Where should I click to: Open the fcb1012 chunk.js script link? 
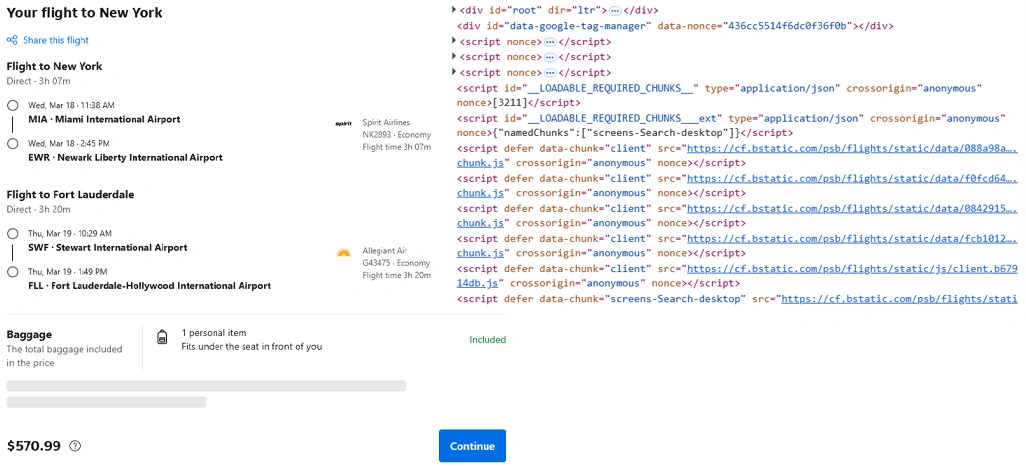point(853,239)
